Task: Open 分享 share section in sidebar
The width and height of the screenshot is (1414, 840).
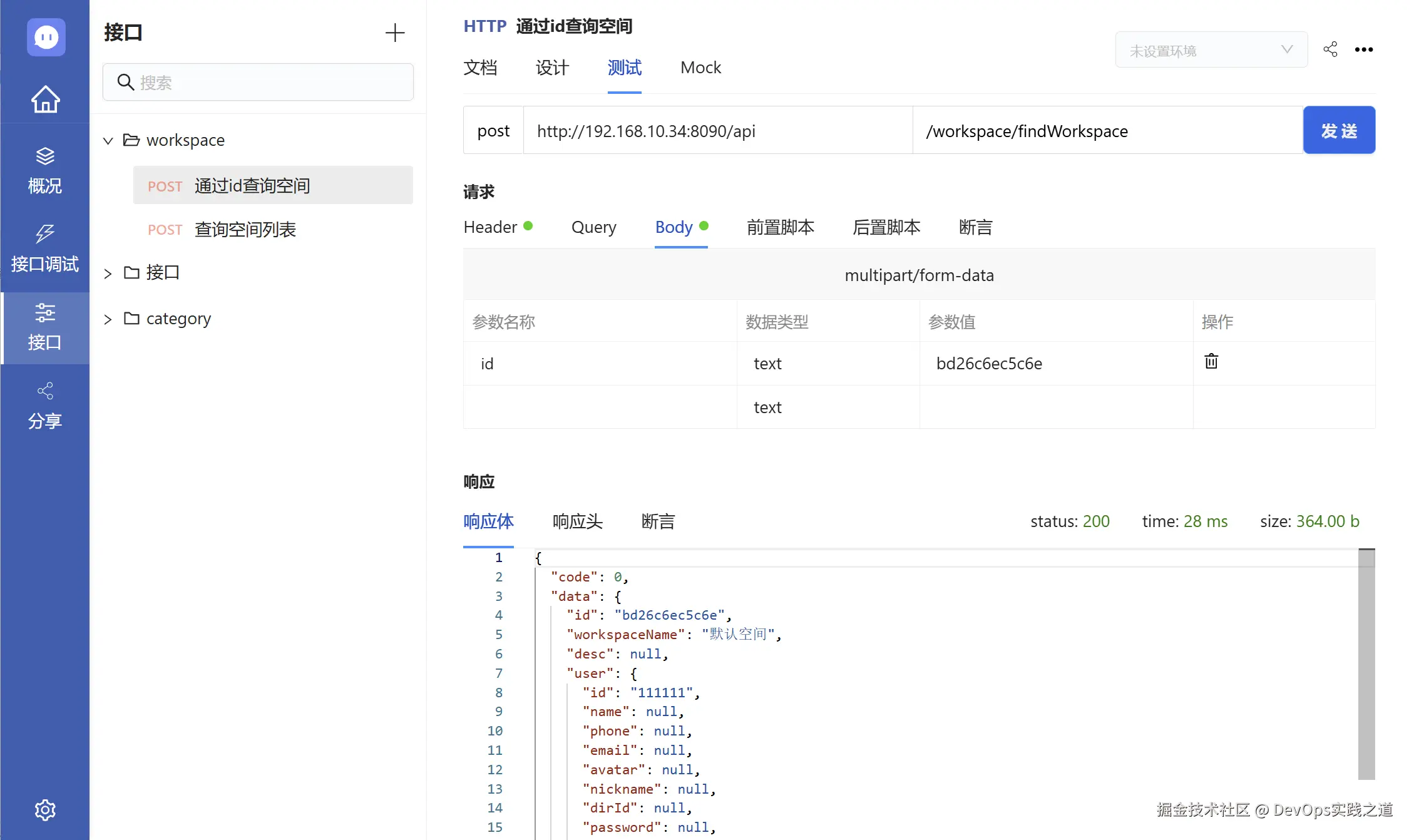Action: pos(45,406)
